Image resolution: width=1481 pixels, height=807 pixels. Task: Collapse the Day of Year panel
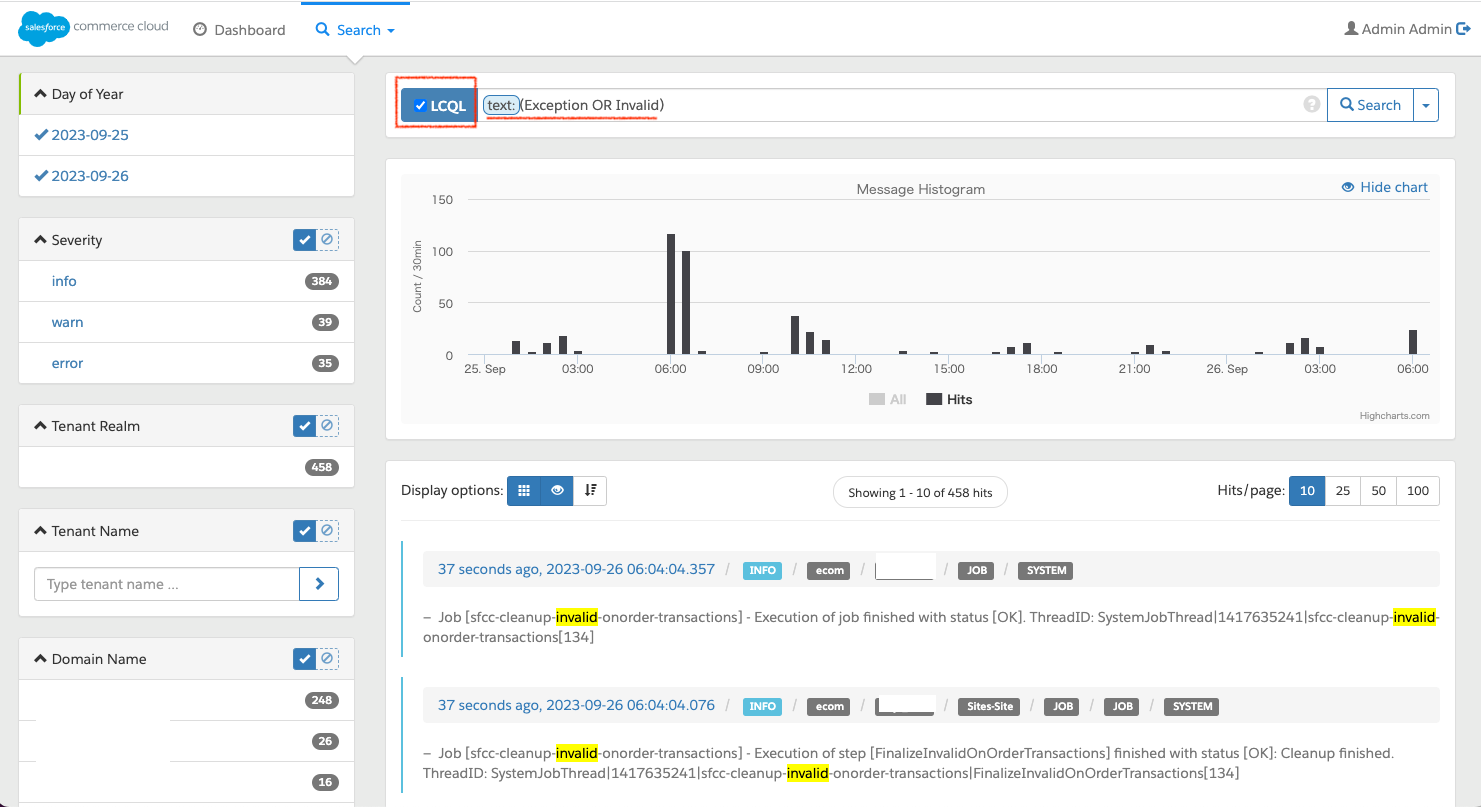coord(79,94)
